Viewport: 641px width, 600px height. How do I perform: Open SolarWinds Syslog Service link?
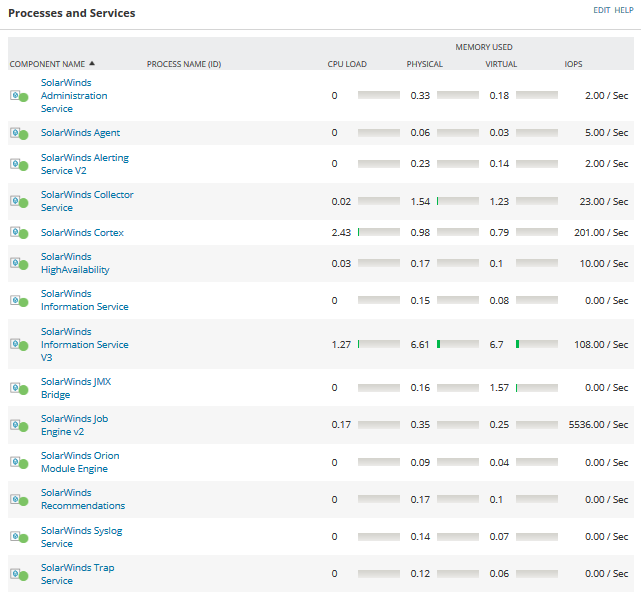[81, 537]
